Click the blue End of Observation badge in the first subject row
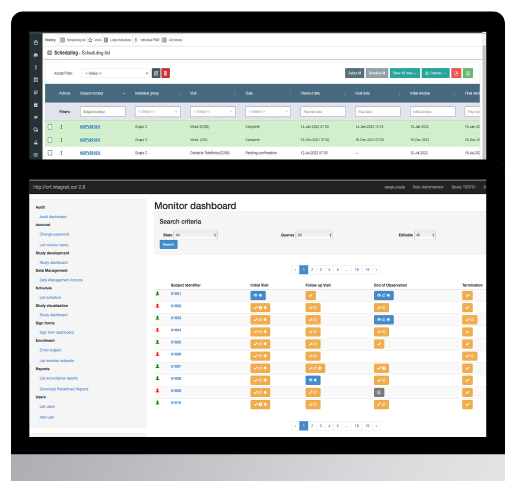The height and width of the screenshot is (481, 514). [x=384, y=295]
